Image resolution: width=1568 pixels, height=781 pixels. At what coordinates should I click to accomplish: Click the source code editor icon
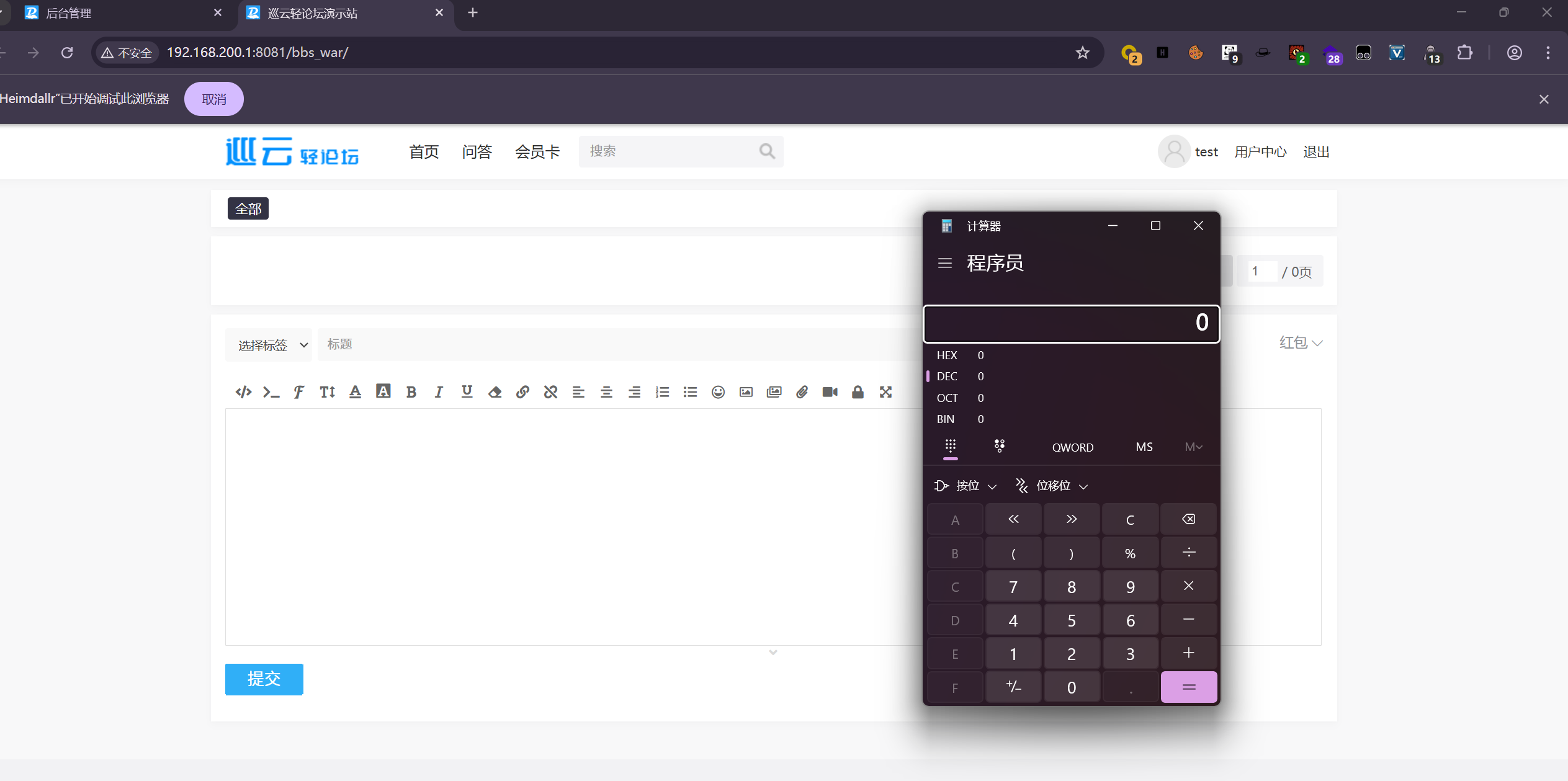(243, 392)
